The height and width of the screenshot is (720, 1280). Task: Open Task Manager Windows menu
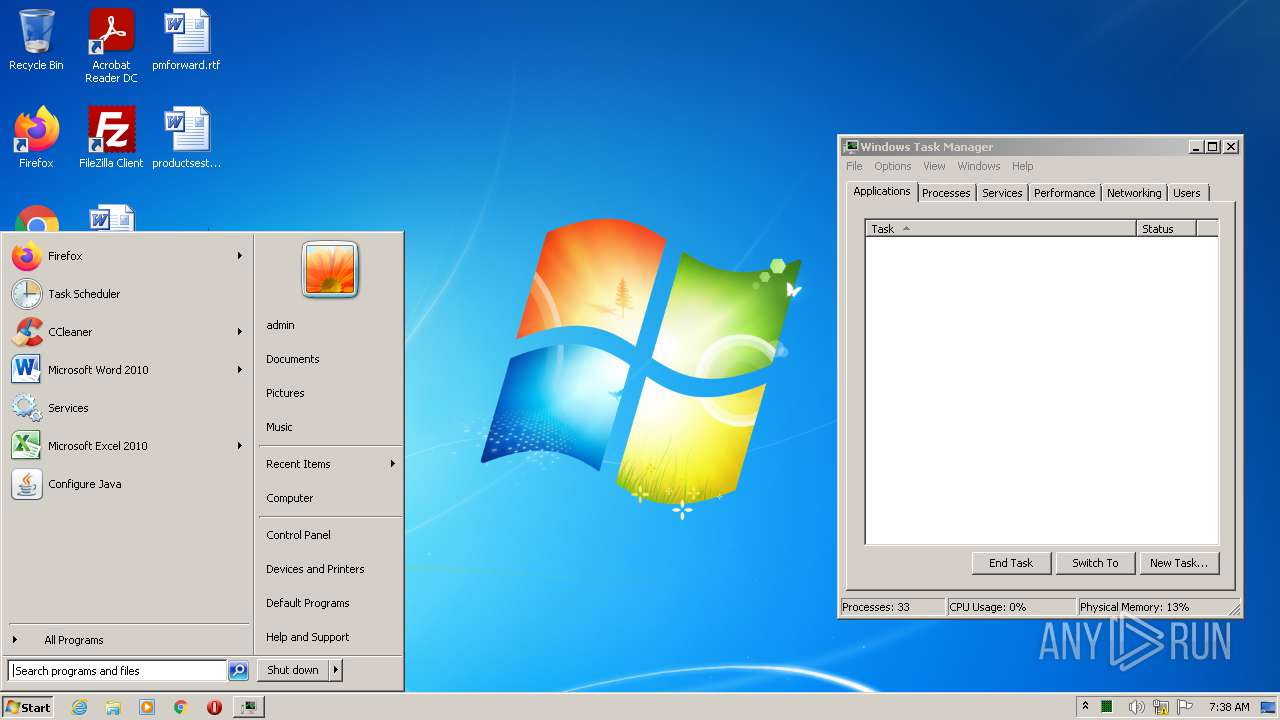click(x=979, y=166)
